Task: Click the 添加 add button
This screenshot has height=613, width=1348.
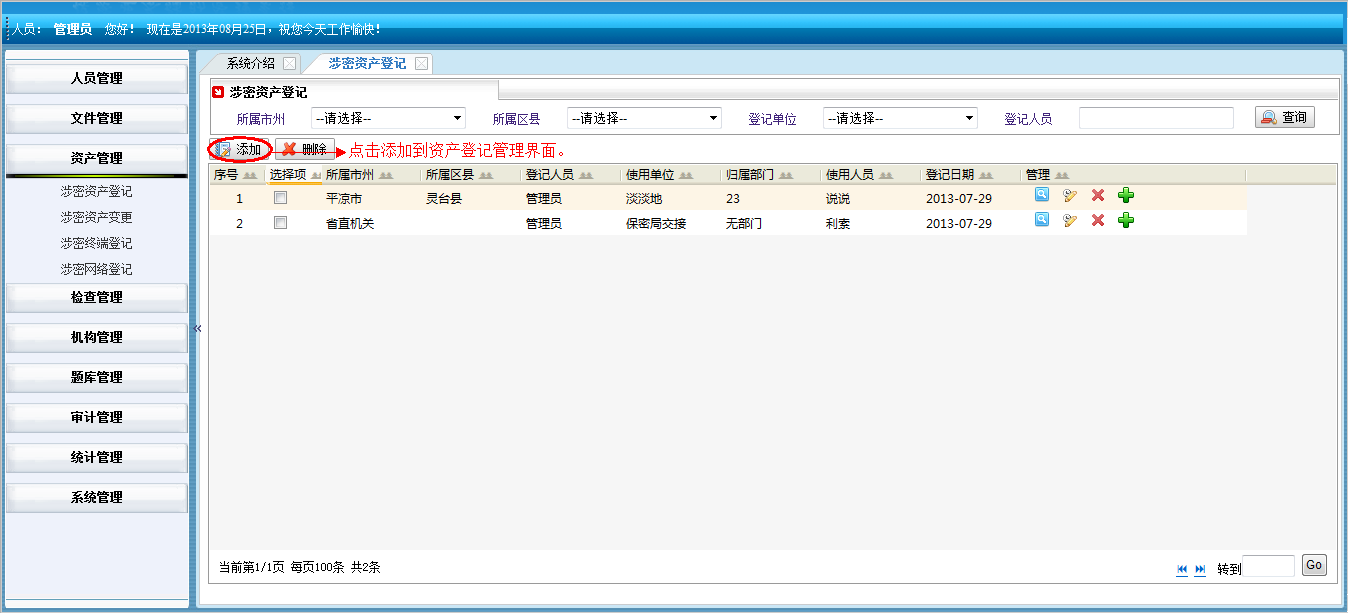Action: coord(240,149)
